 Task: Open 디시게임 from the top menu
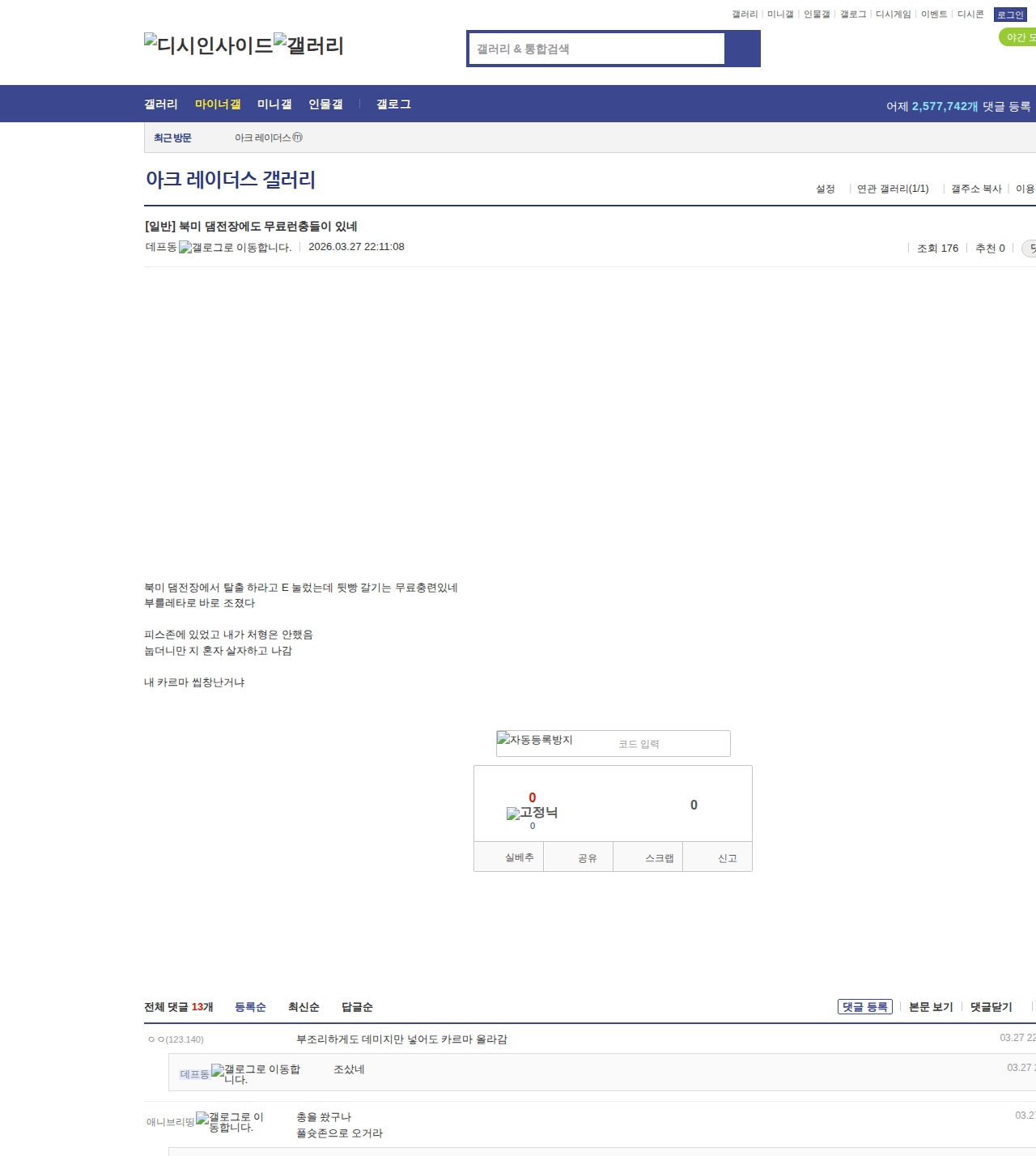(x=894, y=13)
